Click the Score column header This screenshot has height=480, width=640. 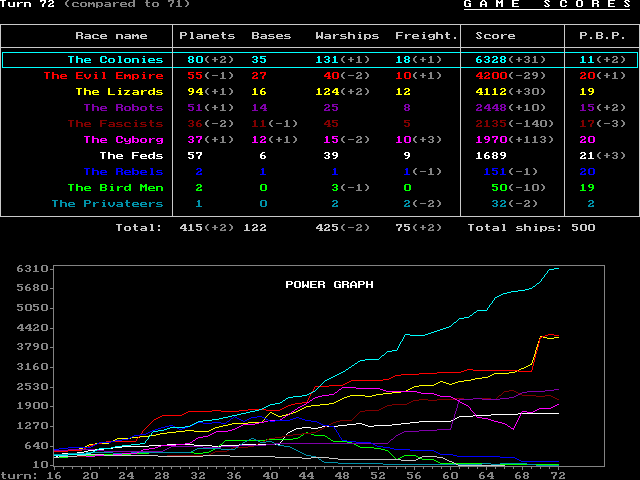[496, 36]
